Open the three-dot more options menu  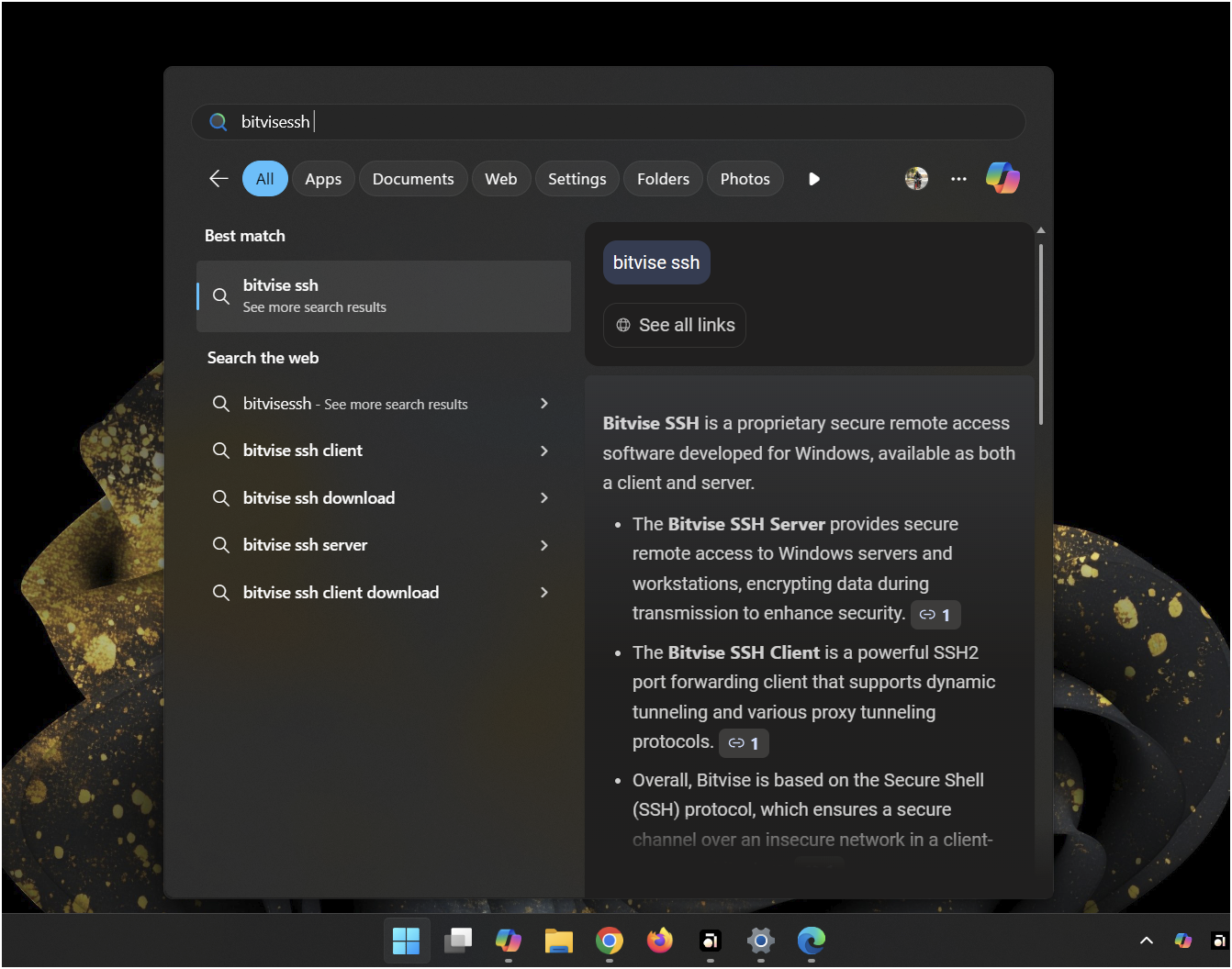(x=958, y=179)
